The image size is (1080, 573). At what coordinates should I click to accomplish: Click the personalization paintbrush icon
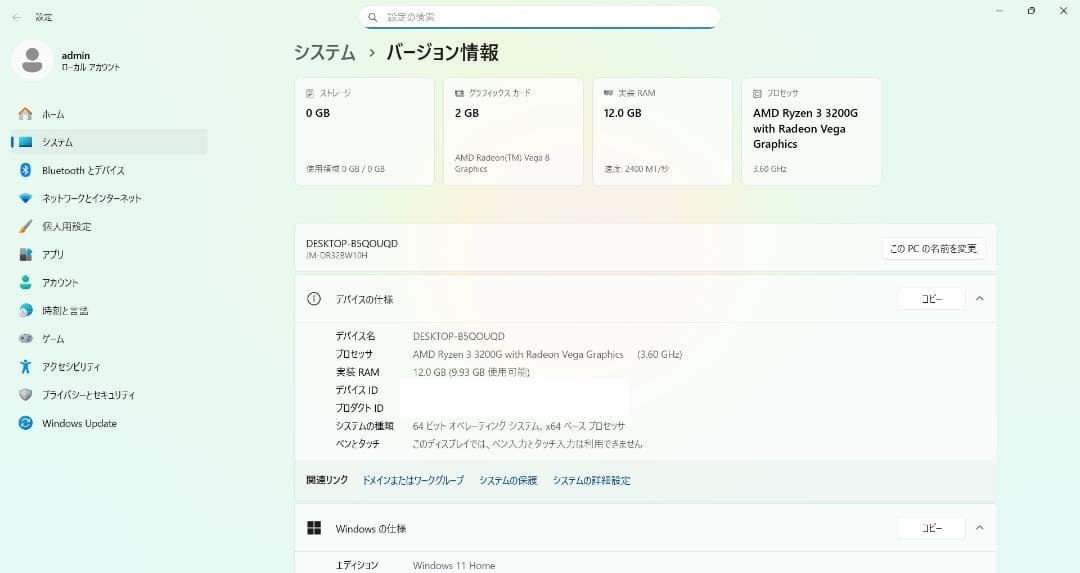click(25, 226)
